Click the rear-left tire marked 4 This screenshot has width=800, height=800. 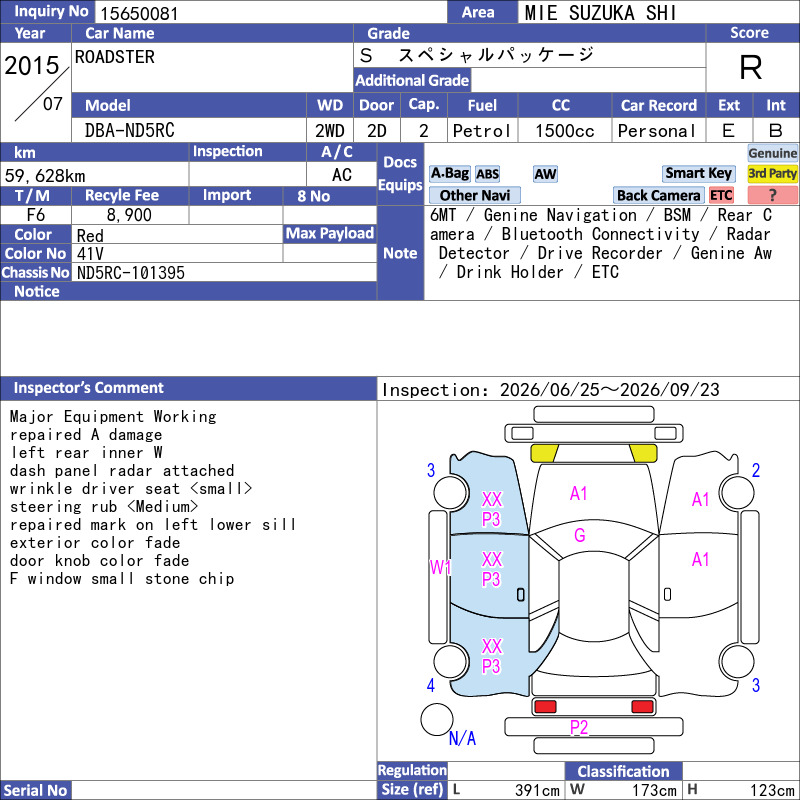[451, 661]
